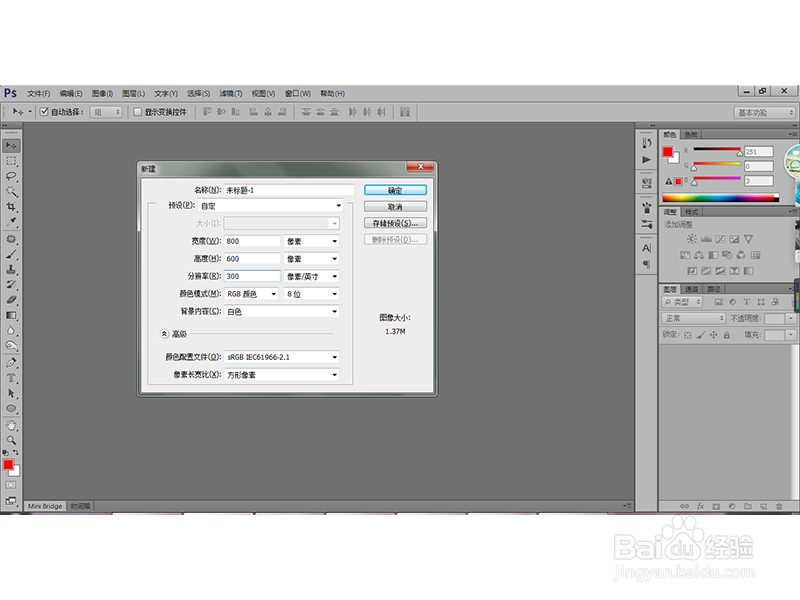This screenshot has width=800, height=600.
Task: Select the Blur droplet tool
Action: [x=11, y=331]
